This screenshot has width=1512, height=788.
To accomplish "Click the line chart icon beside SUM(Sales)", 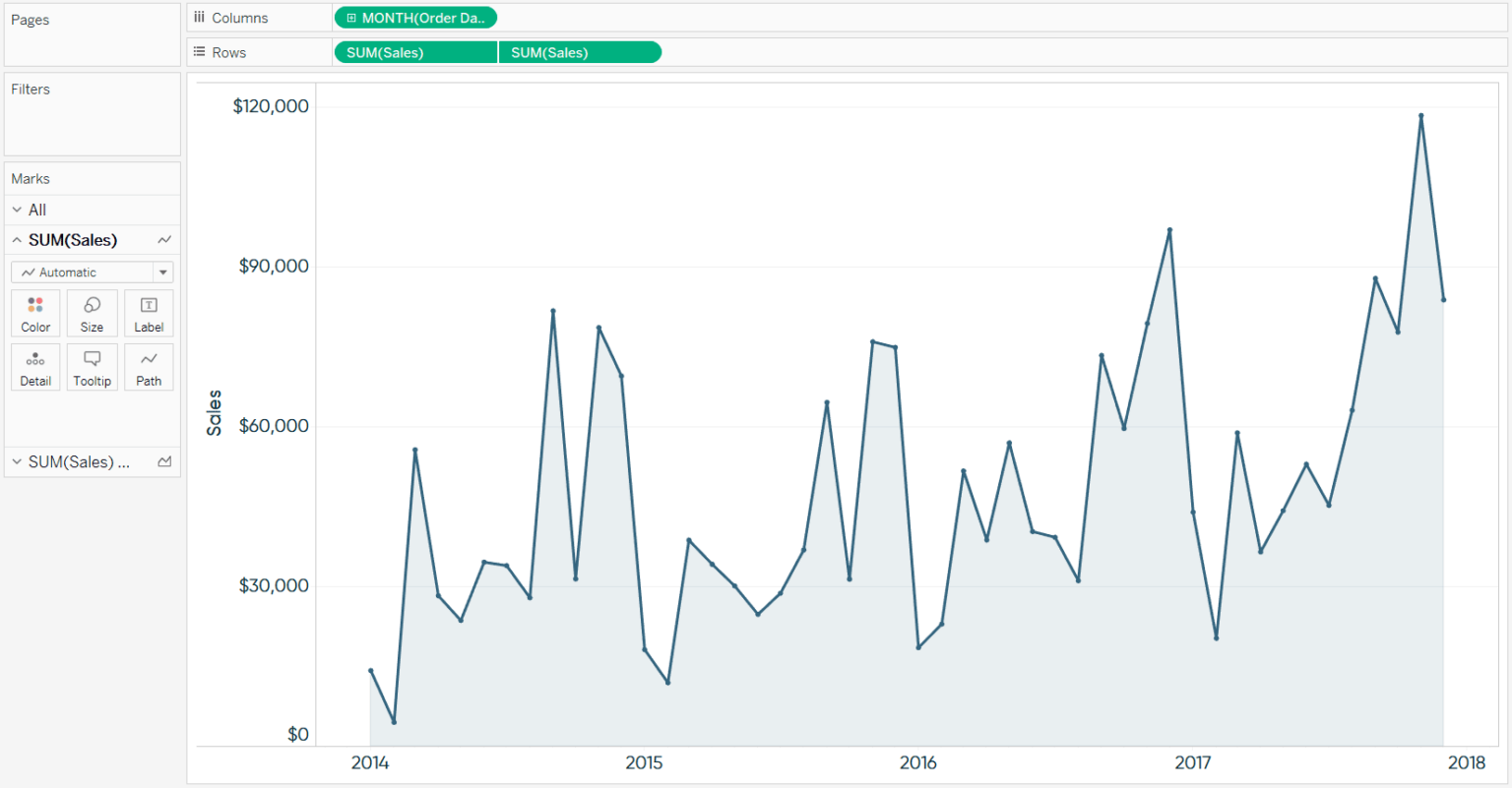I will (x=163, y=239).
